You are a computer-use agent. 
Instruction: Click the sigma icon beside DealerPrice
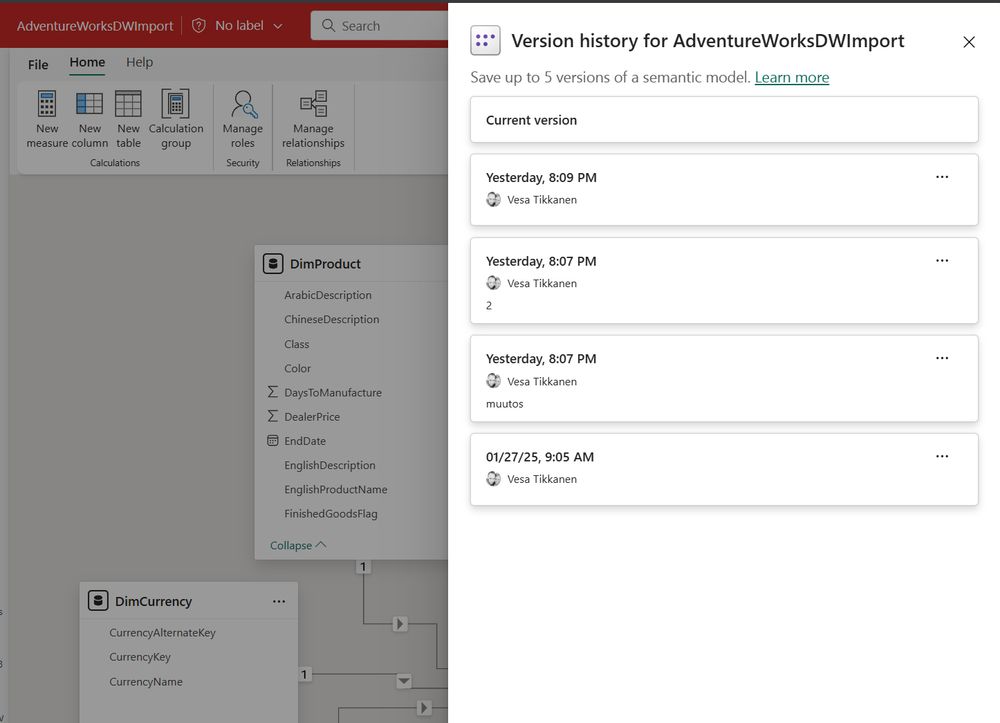coord(272,416)
